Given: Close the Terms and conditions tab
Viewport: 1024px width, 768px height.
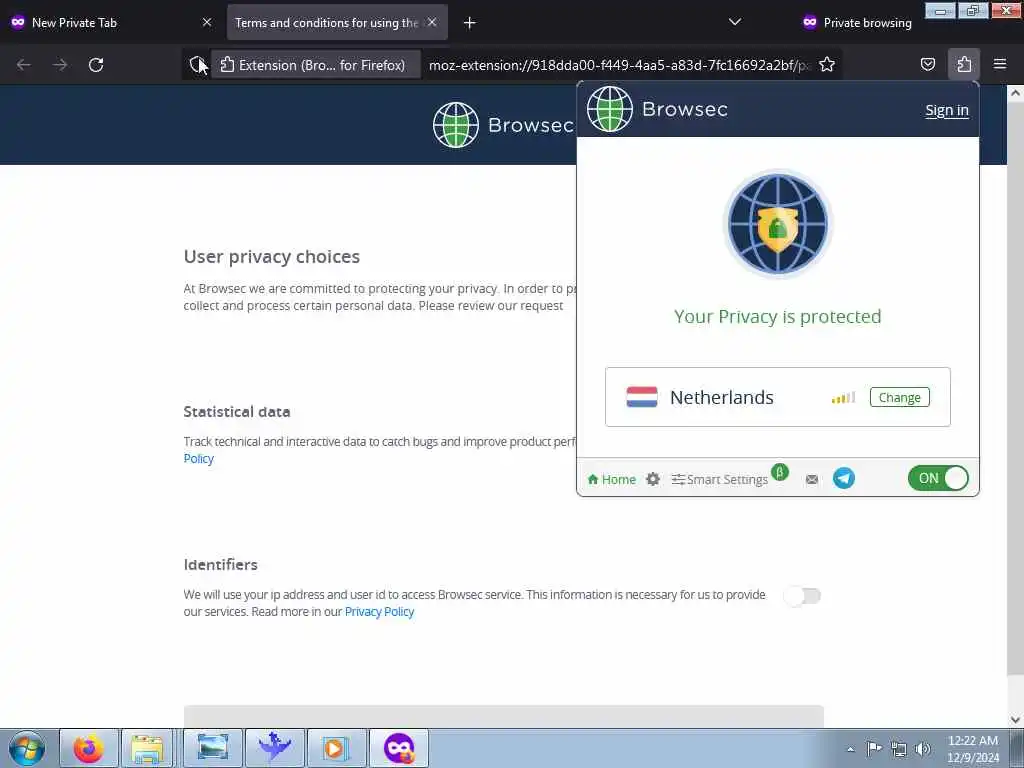Looking at the screenshot, I should click(432, 22).
